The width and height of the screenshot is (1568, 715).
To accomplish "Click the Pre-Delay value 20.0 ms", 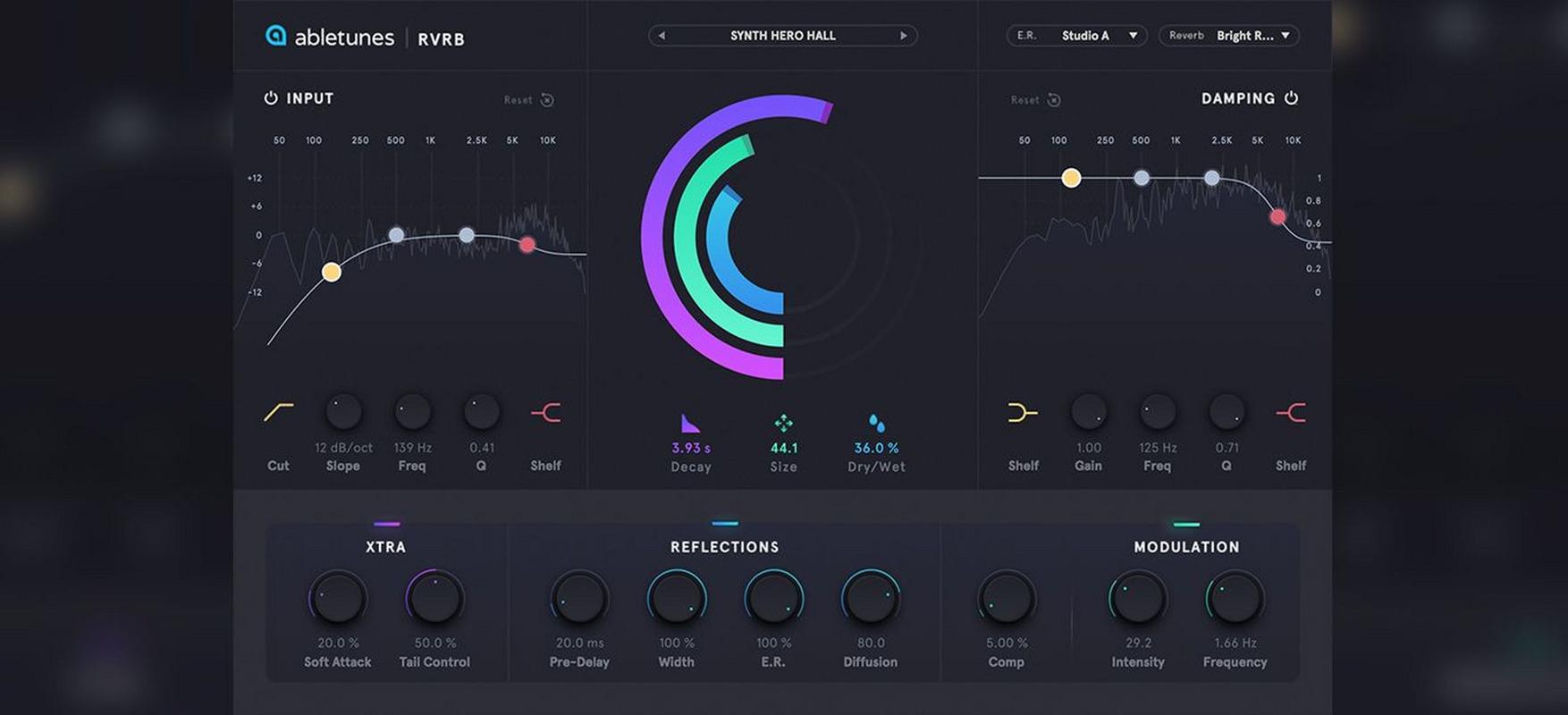I will (x=579, y=643).
